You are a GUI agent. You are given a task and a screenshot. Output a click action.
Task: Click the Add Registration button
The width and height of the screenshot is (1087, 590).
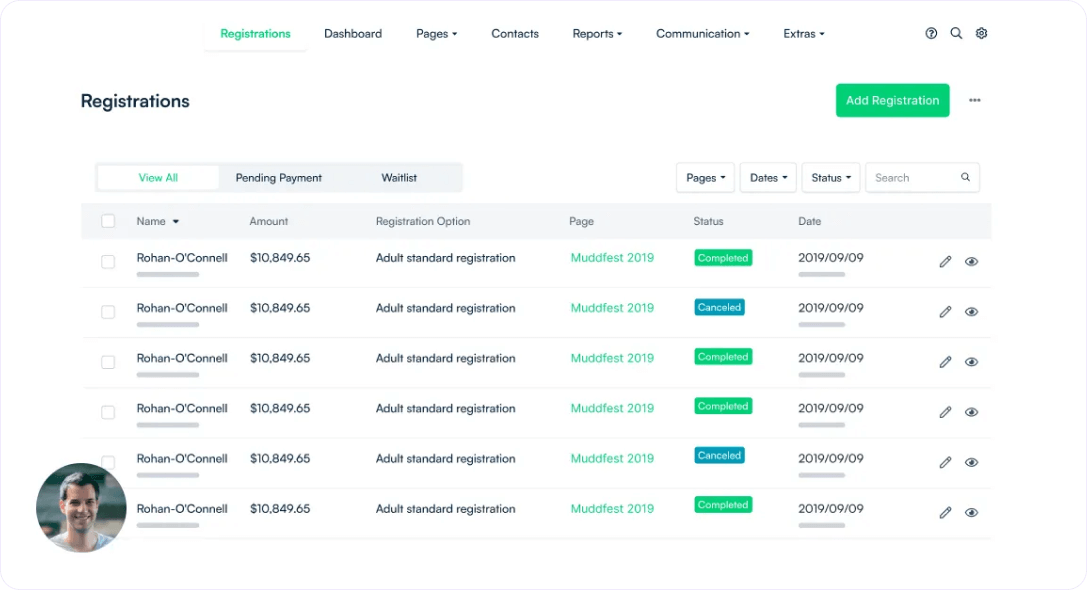892,100
